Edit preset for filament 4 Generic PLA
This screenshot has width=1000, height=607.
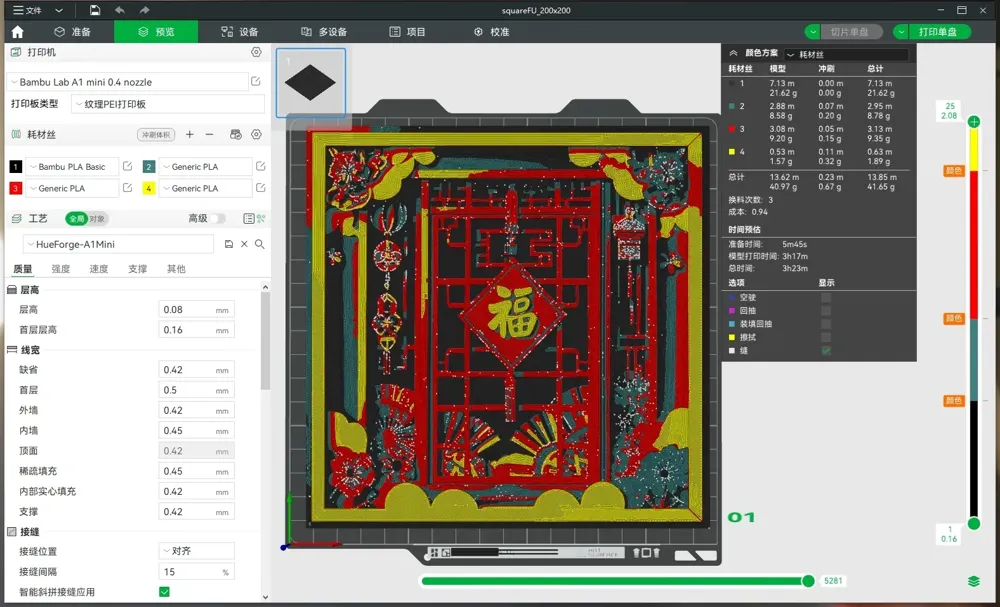260,188
